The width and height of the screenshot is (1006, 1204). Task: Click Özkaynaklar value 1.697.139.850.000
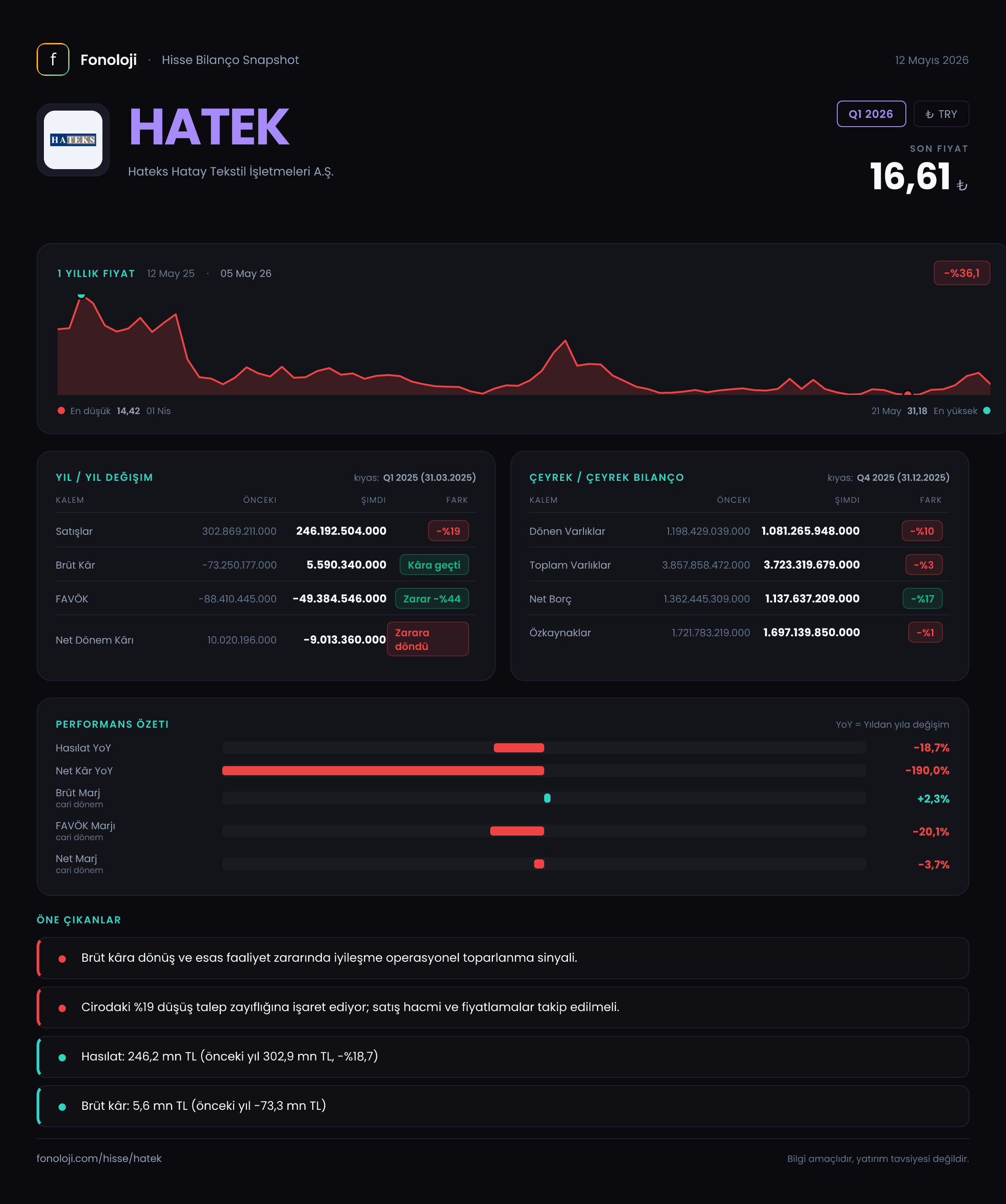coord(812,632)
